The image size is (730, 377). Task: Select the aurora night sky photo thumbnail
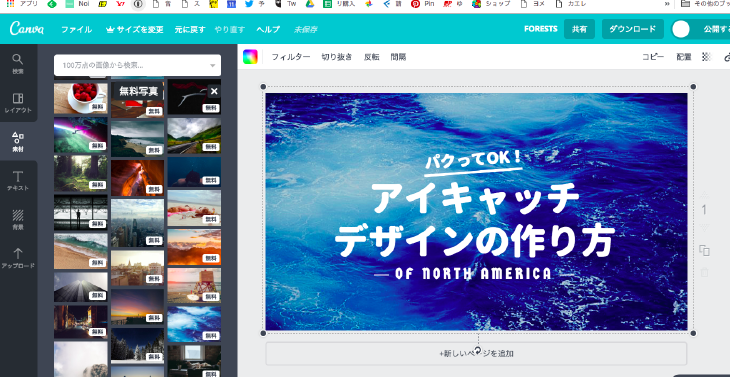click(81, 135)
